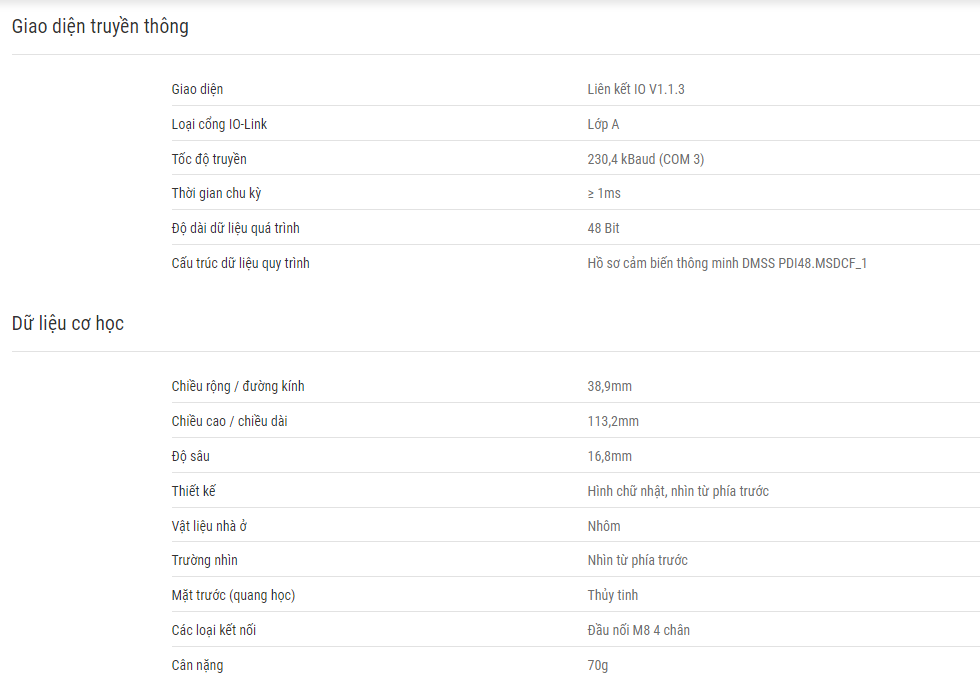This screenshot has width=980, height=685.
Task: Select the 'Thời gian chu kỳ' label
Action: [216, 193]
